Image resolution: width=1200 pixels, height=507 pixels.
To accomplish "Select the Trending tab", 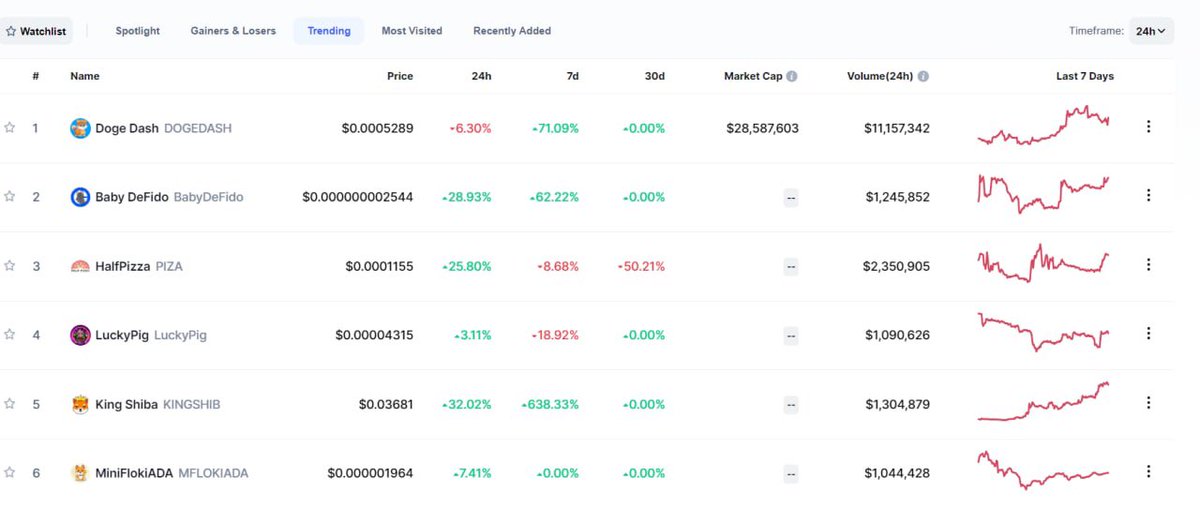I will click(x=329, y=31).
